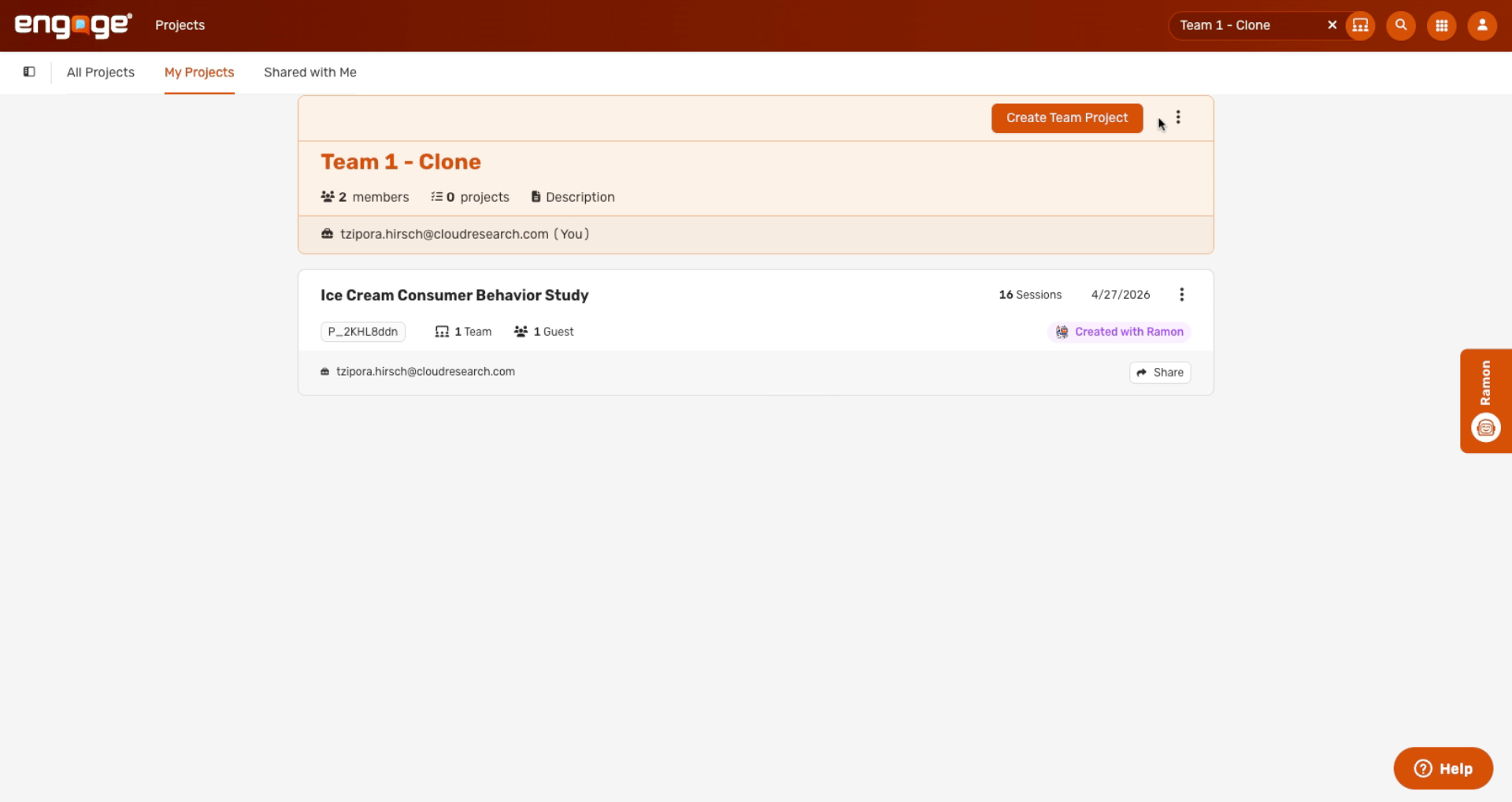Click the 0 projects label
This screenshot has height=802, width=1512.
click(x=477, y=197)
